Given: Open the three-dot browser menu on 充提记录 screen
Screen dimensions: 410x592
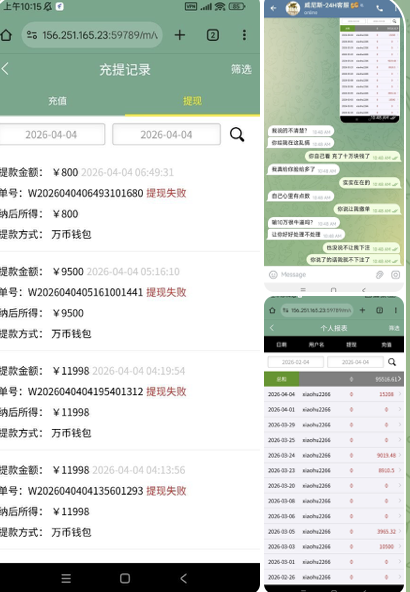Looking at the screenshot, I should tap(244, 35).
